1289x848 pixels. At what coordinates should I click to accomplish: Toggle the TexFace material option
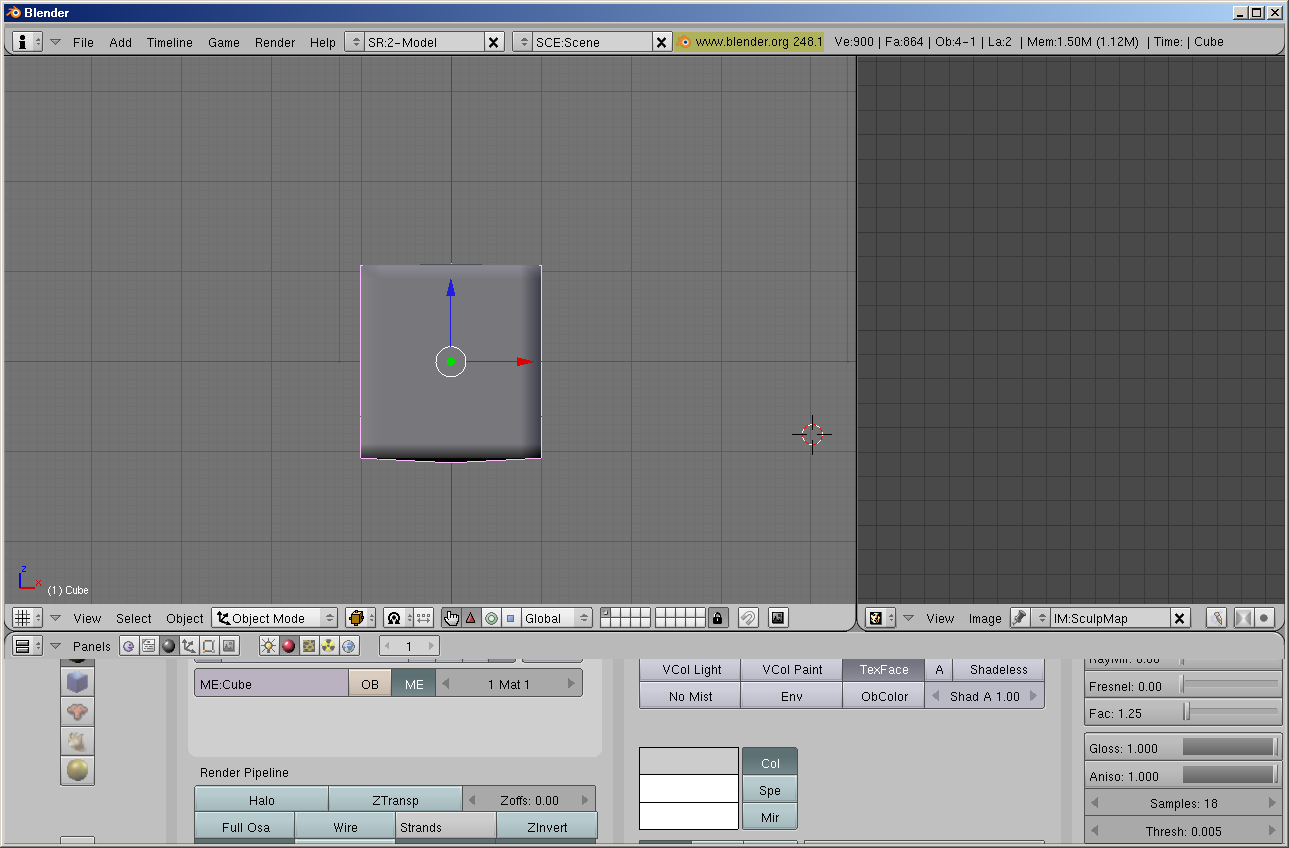point(884,670)
